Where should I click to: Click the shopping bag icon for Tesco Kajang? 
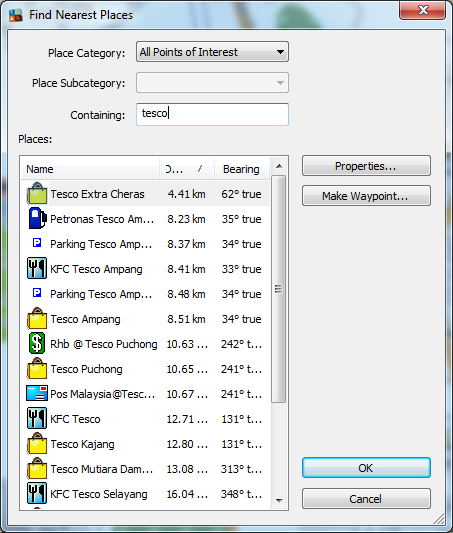[37, 443]
